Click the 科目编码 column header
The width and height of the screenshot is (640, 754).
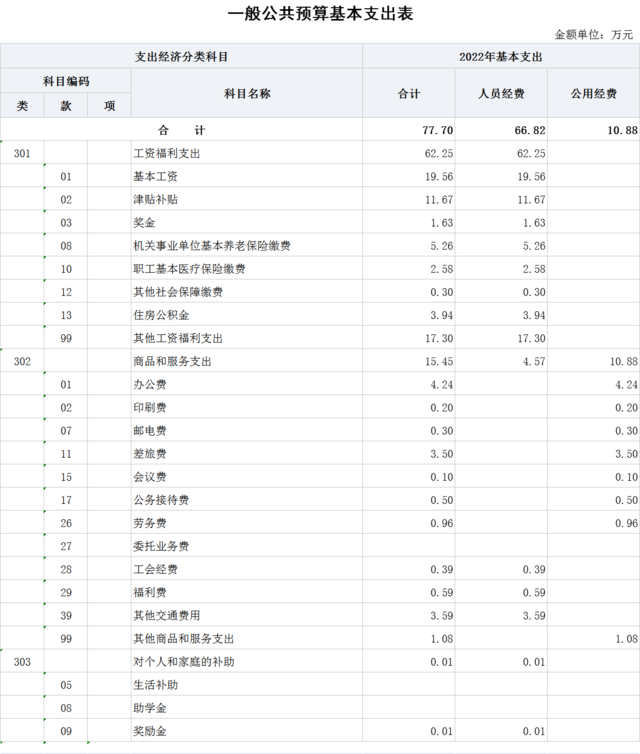[66, 81]
